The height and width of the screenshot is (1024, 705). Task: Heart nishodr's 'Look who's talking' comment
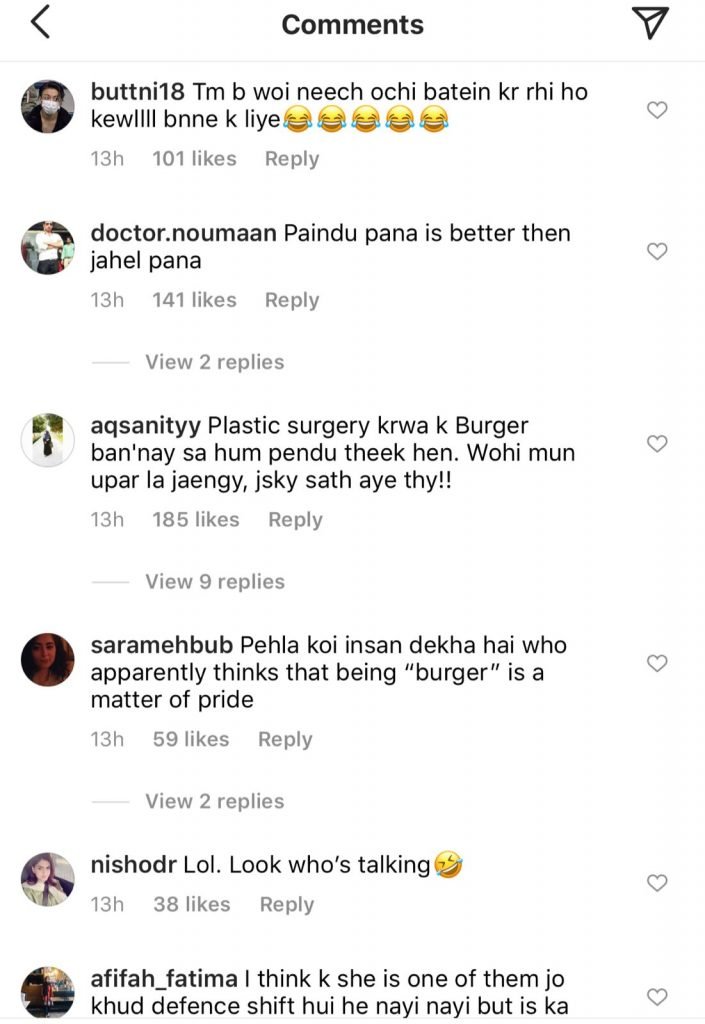(x=657, y=883)
